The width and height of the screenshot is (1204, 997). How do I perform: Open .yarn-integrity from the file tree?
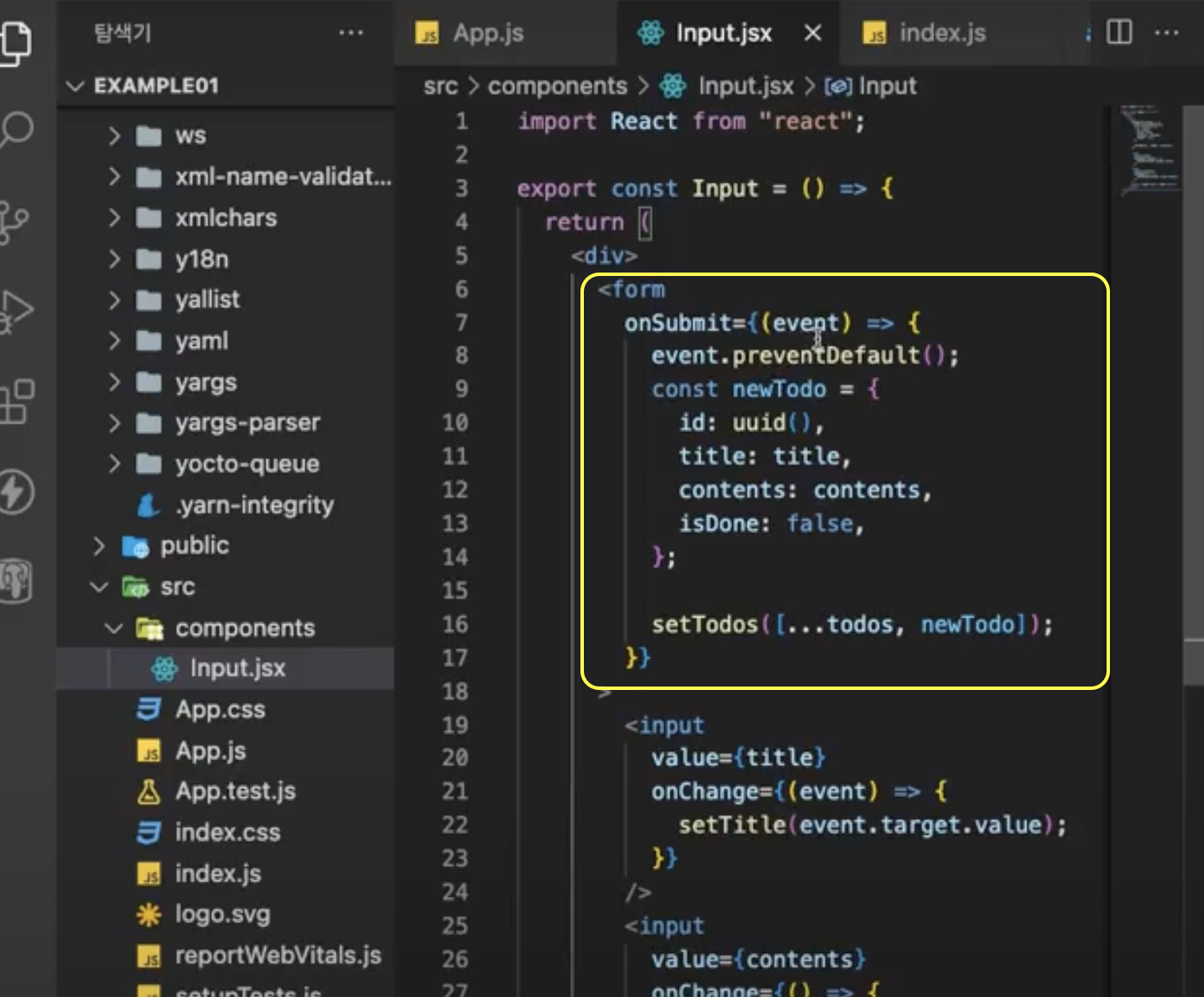click(x=226, y=505)
